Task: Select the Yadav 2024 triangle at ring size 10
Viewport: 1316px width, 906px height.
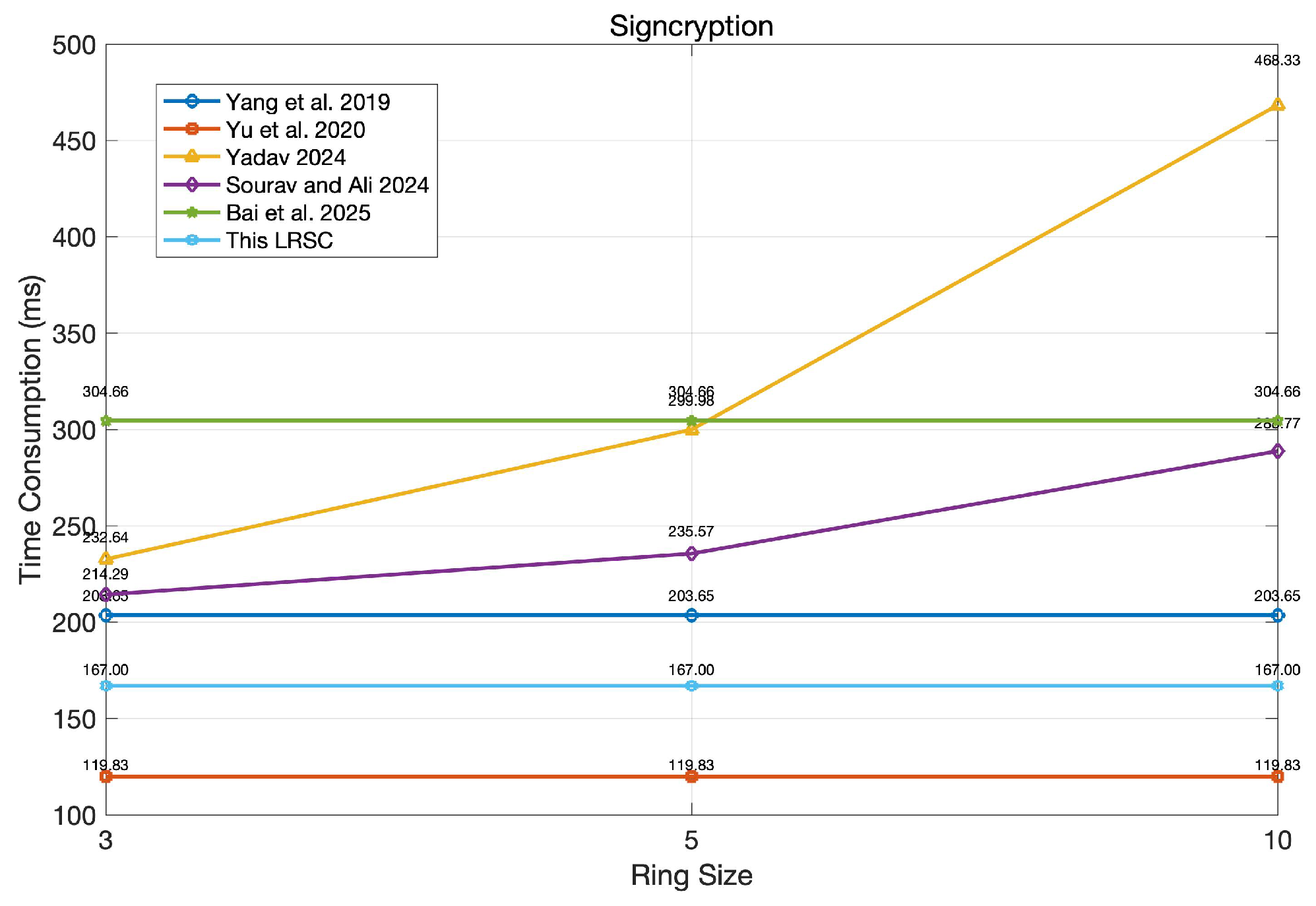Action: click(1277, 104)
